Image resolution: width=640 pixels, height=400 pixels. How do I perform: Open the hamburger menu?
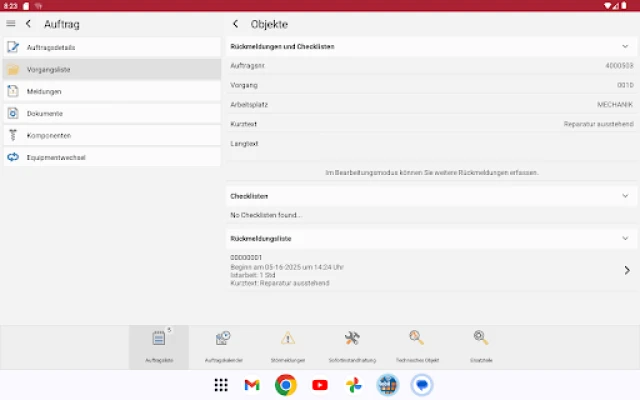click(x=11, y=23)
